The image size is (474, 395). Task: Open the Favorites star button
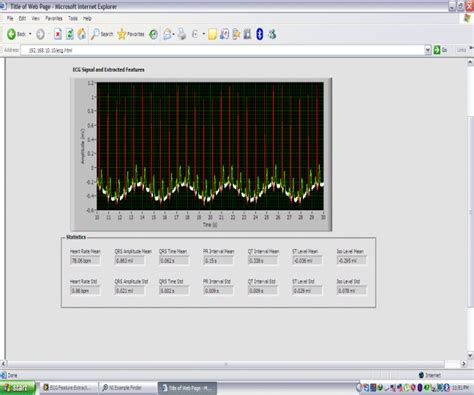coord(131,34)
